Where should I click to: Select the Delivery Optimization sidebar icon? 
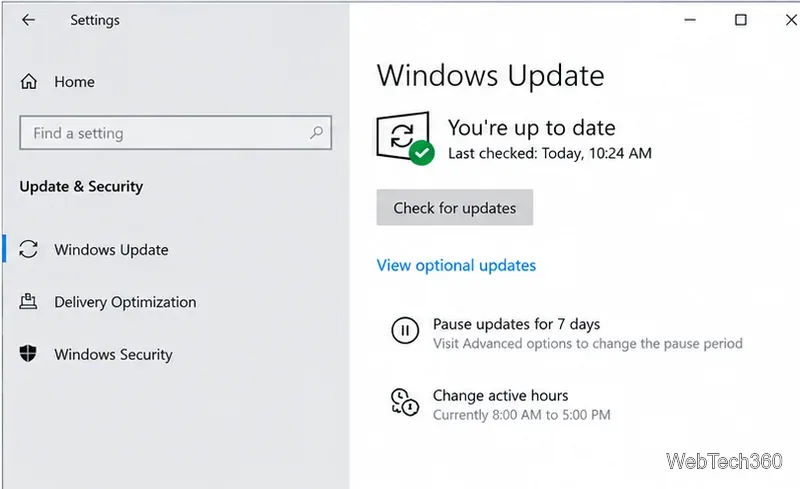[28, 301]
